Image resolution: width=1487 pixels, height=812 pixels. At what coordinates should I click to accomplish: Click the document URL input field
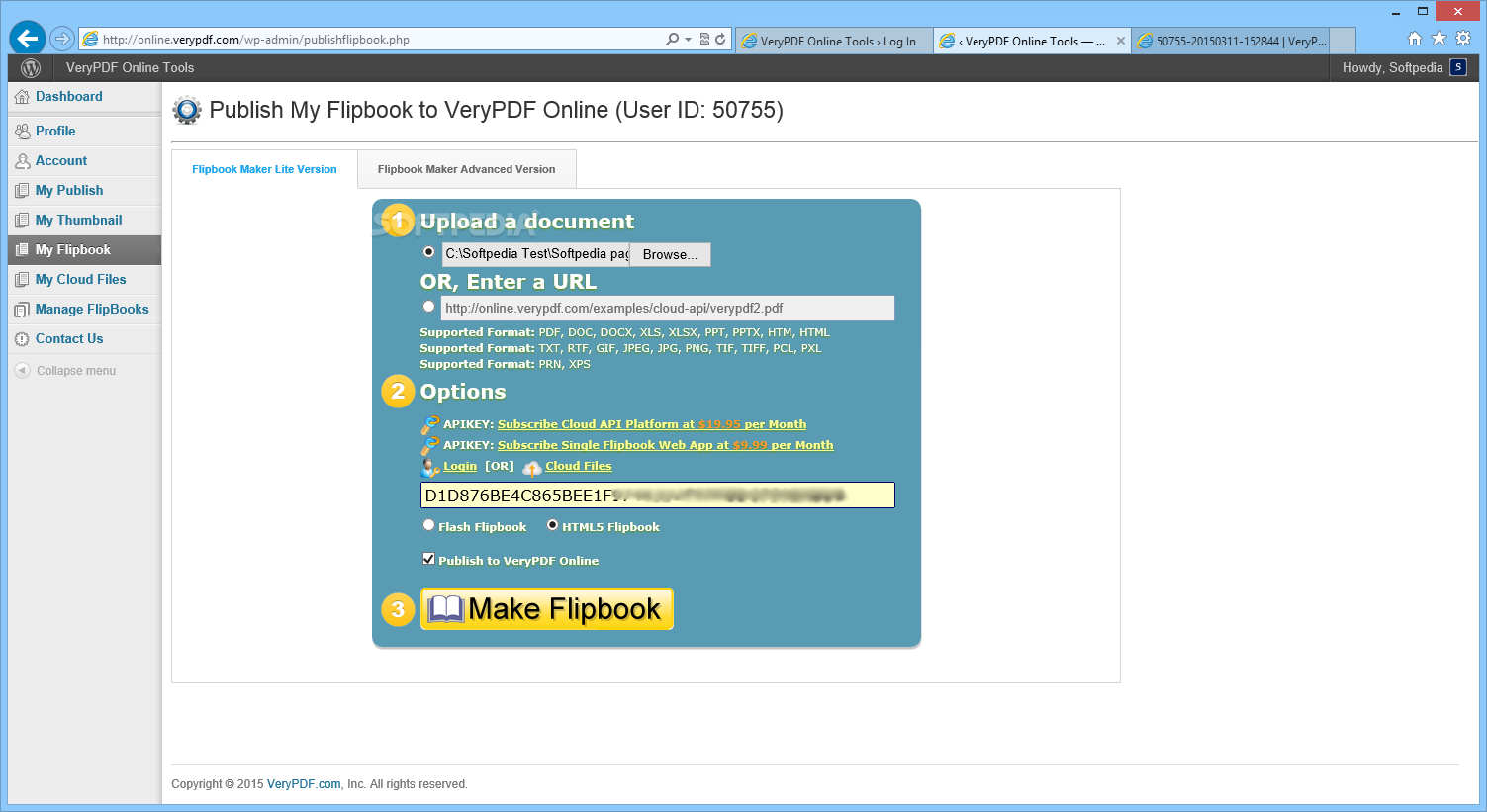tap(668, 308)
